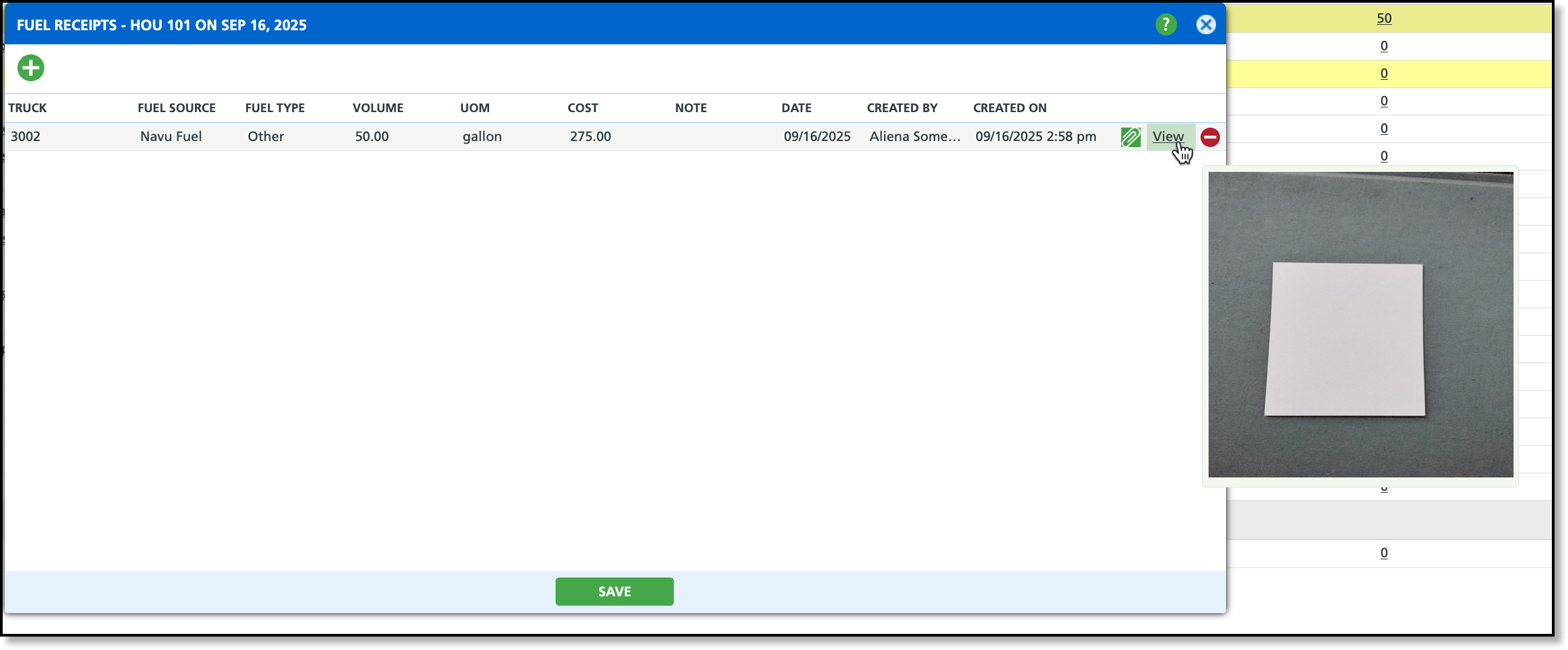1568x650 pixels.
Task: Open the underlined 50 value link
Action: point(1384,18)
